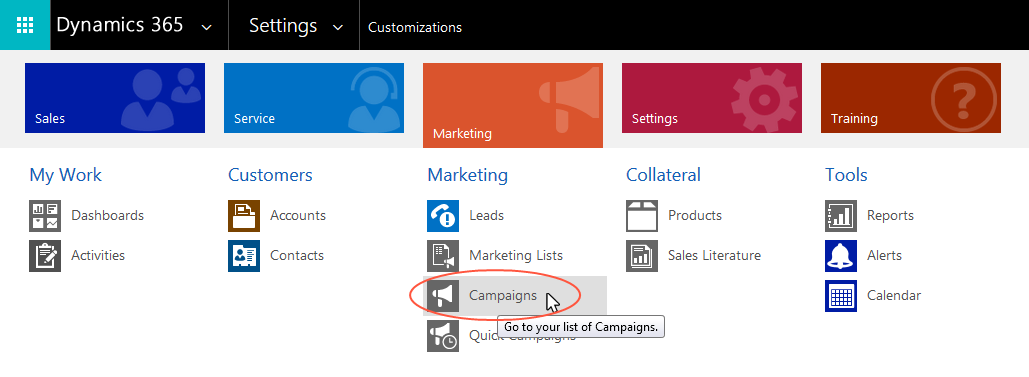Open the Campaigns text link
Viewport: 1029px width, 377px height.
tap(503, 296)
